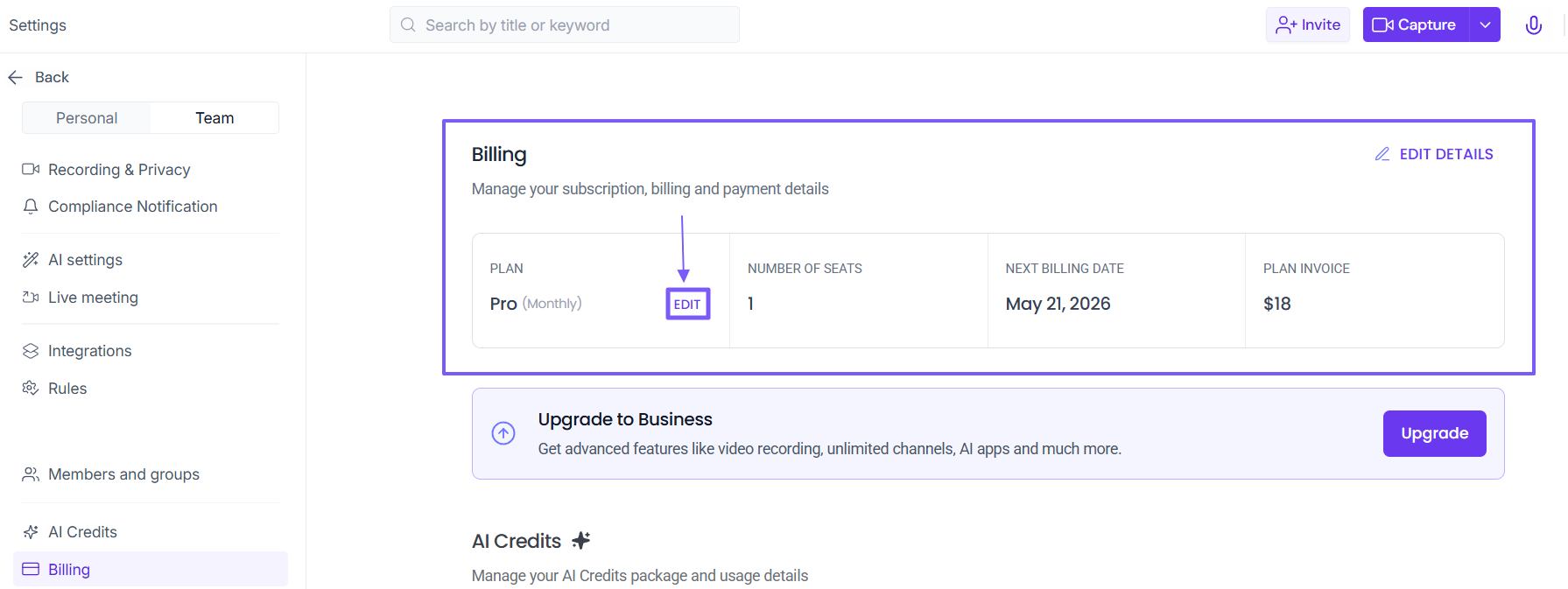Viewport: 1568px width, 589px height.
Task: Click the microphone icon in top bar
Action: pyautogui.click(x=1533, y=25)
